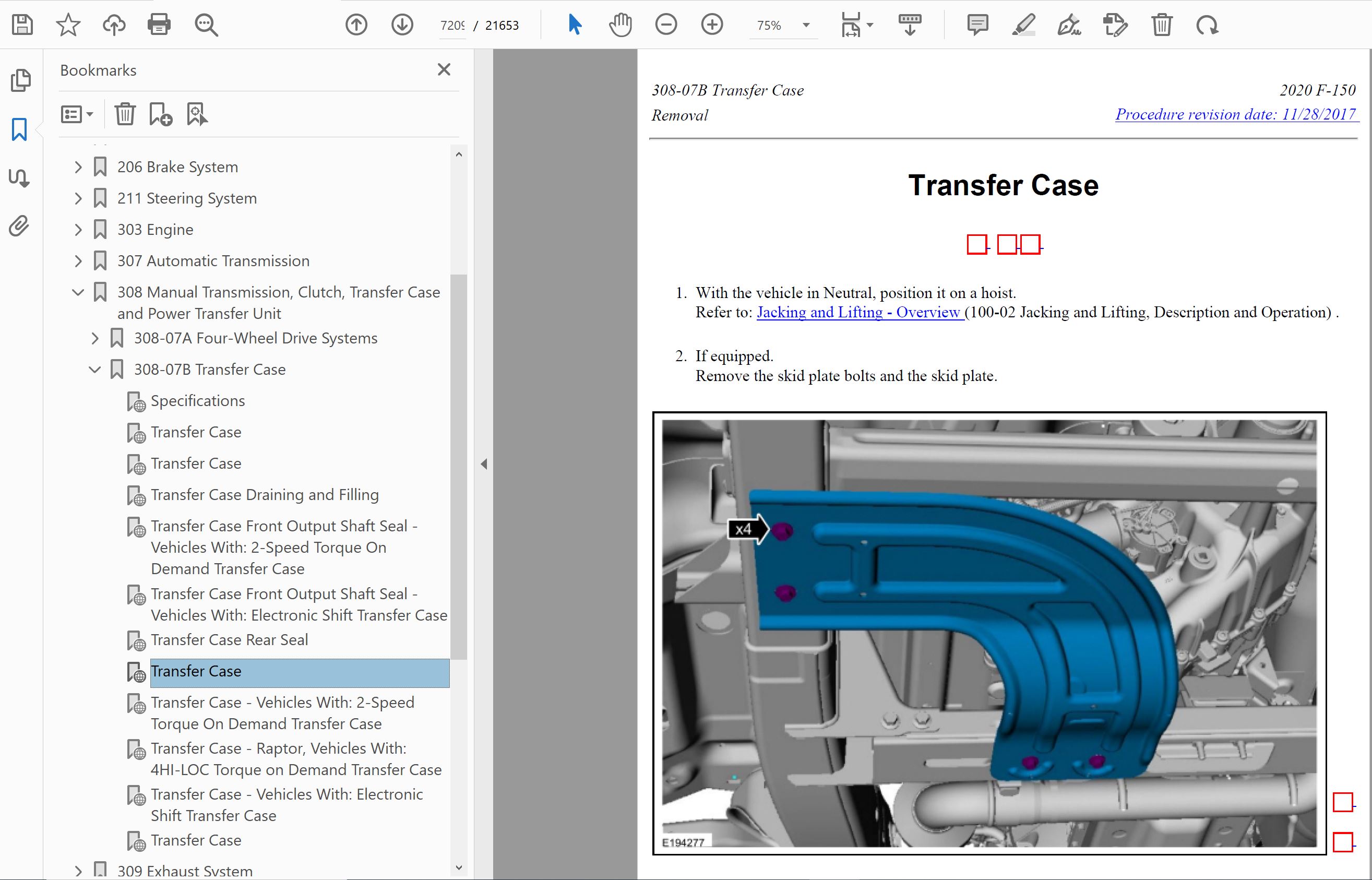Select the Highlight text tool
Viewport: 1372px width, 880px height.
1023,25
